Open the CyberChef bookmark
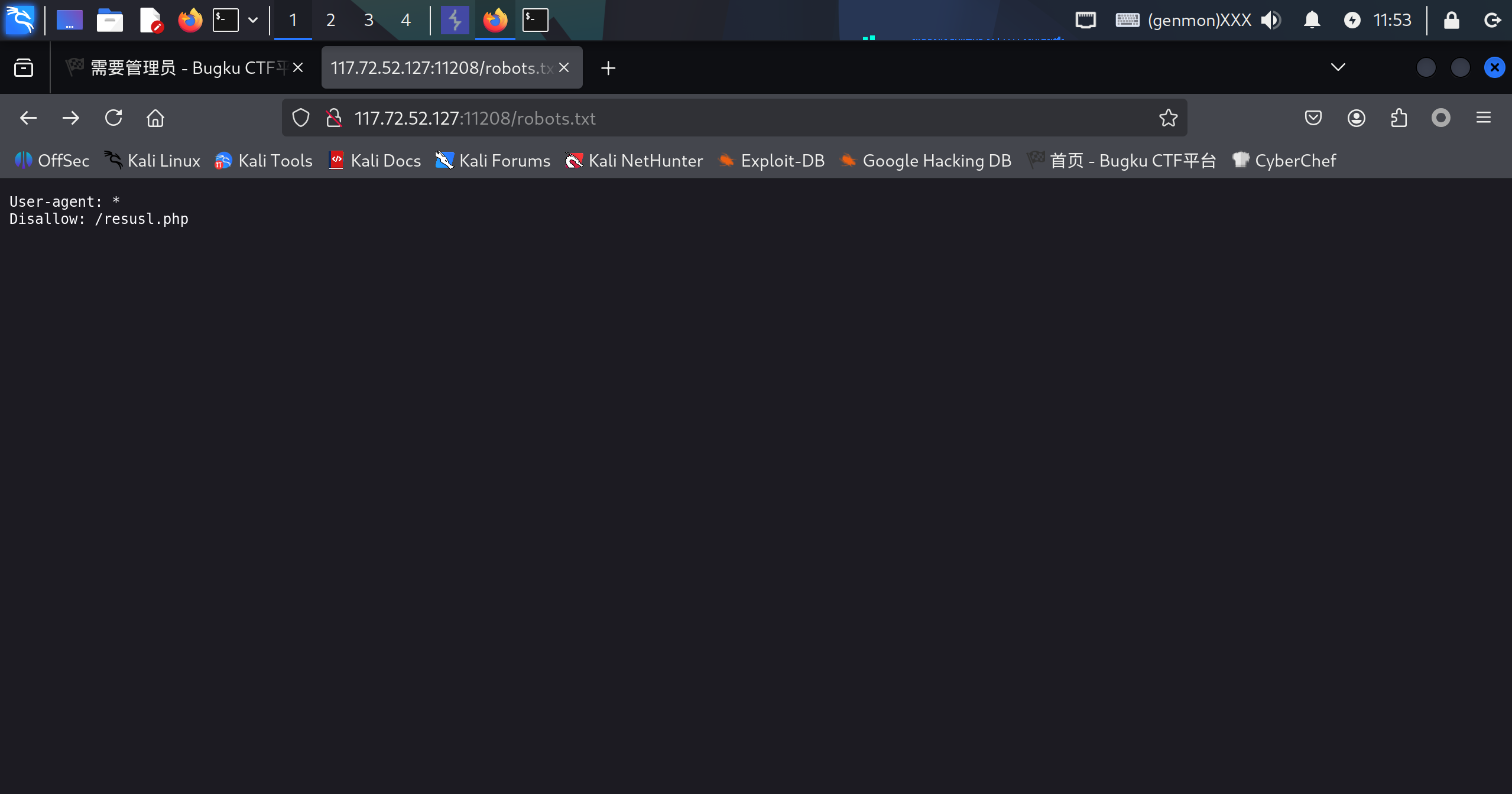 click(1284, 161)
